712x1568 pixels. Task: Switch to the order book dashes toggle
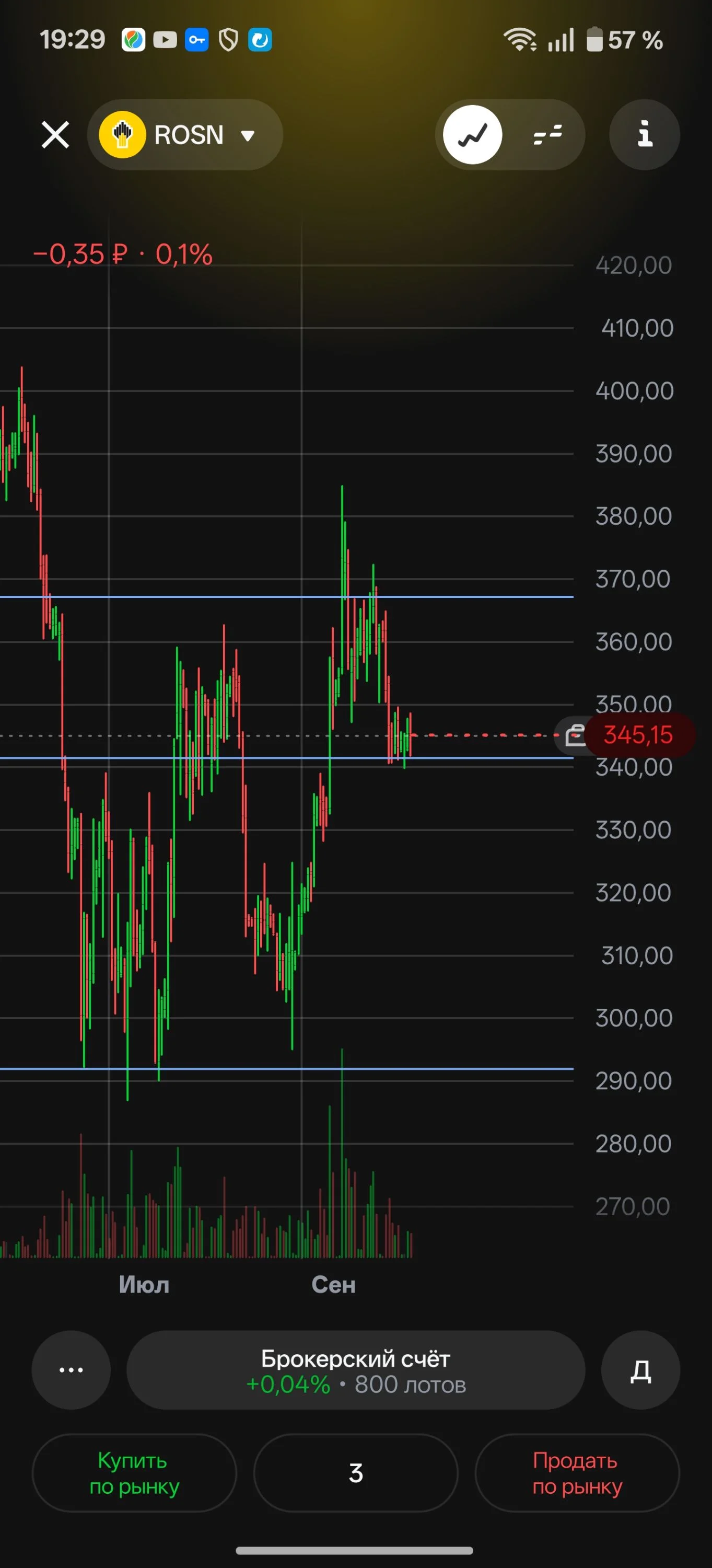tap(547, 134)
